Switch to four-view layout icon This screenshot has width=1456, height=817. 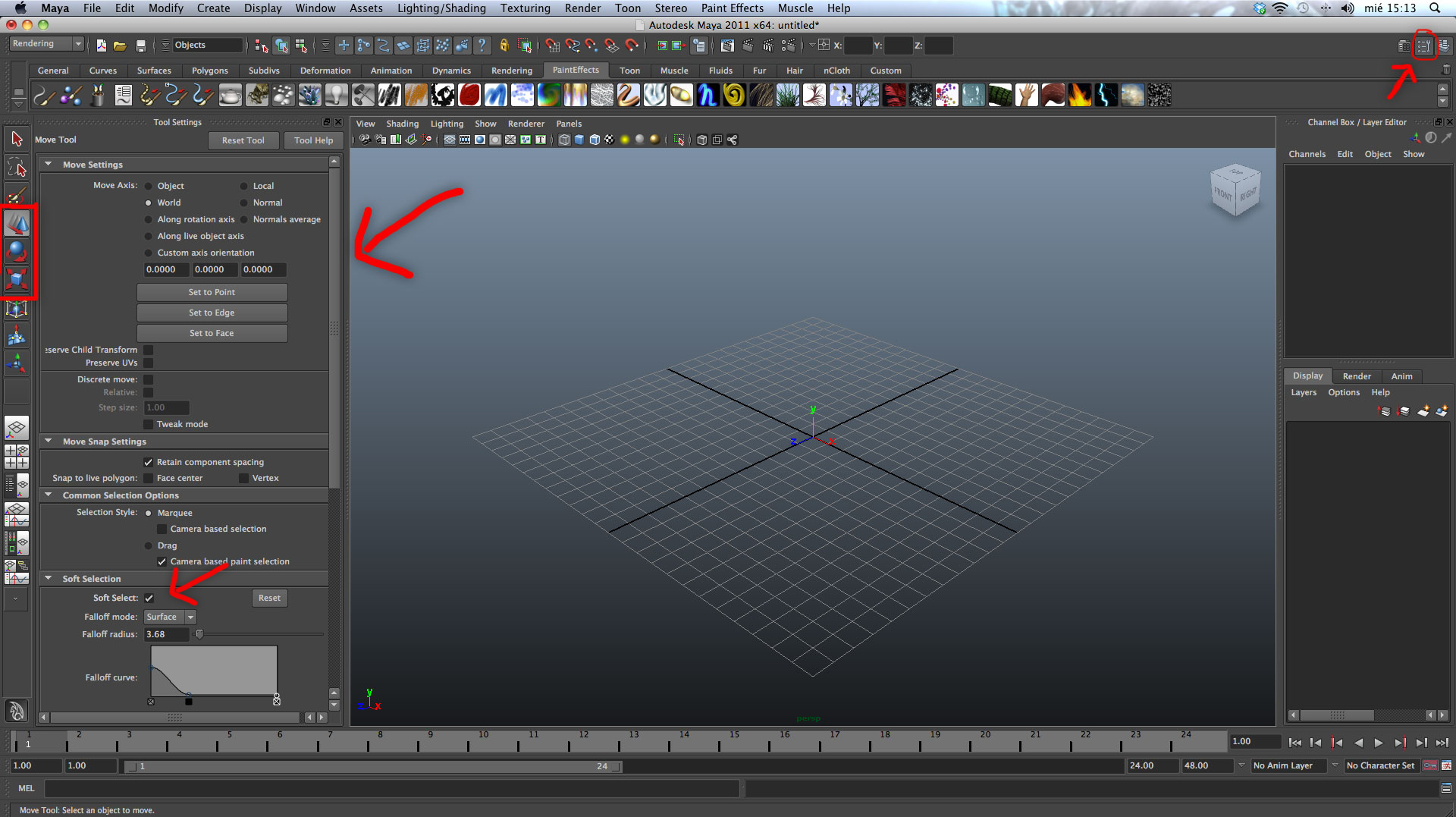17,456
